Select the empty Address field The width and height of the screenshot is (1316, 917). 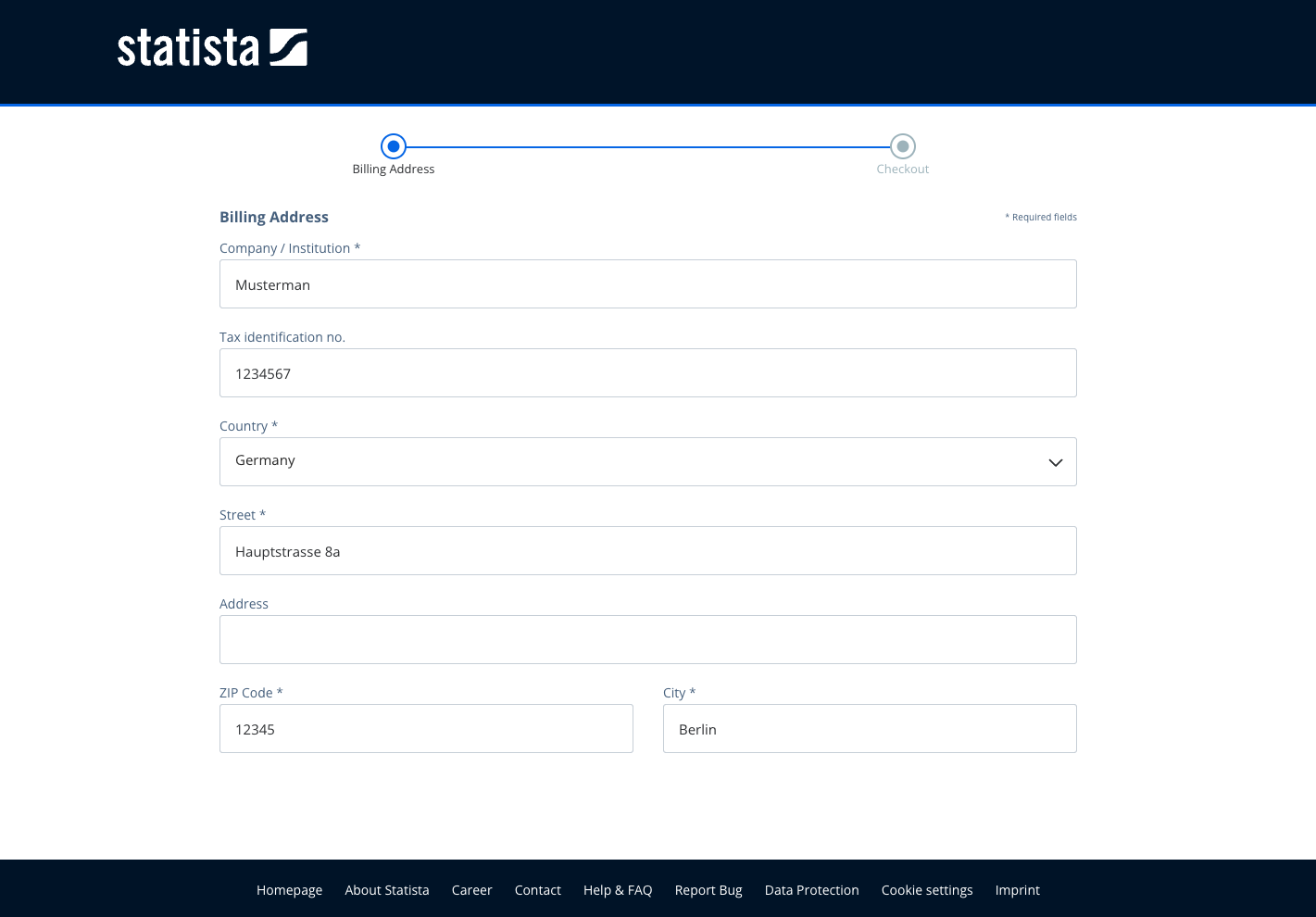[647, 640]
